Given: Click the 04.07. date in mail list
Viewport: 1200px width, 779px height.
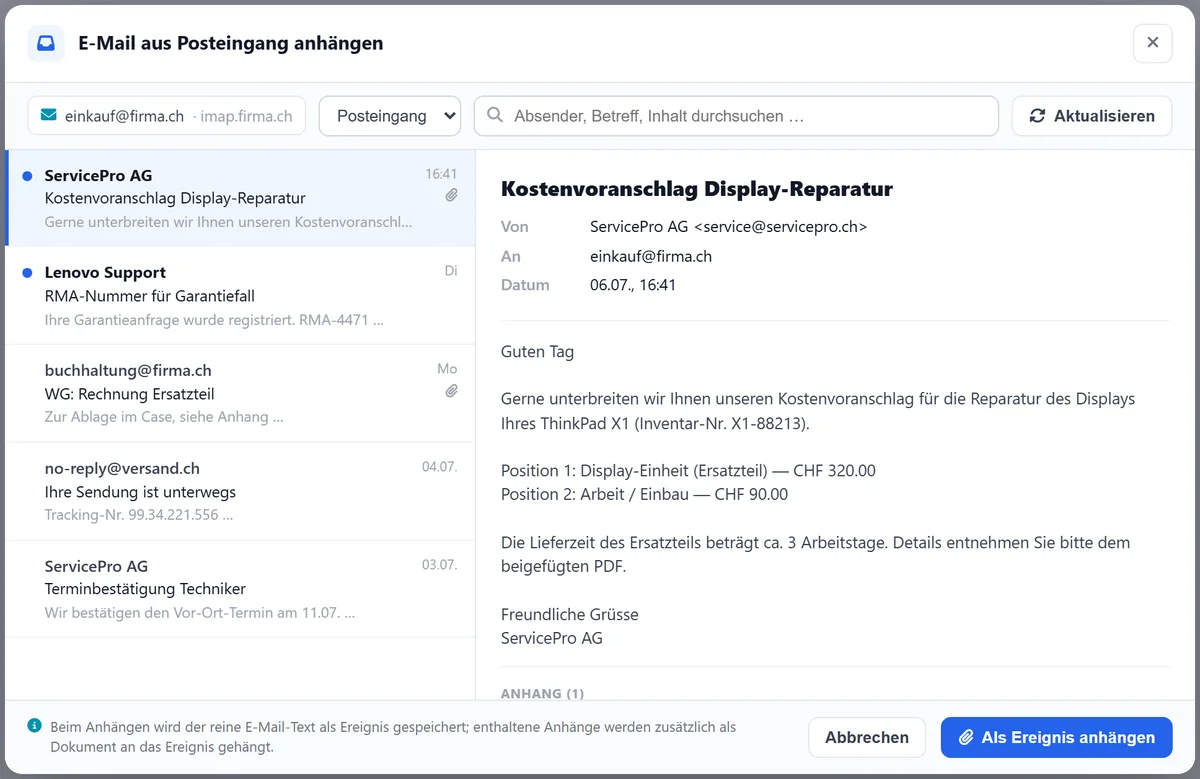Looking at the screenshot, I should 440,467.
